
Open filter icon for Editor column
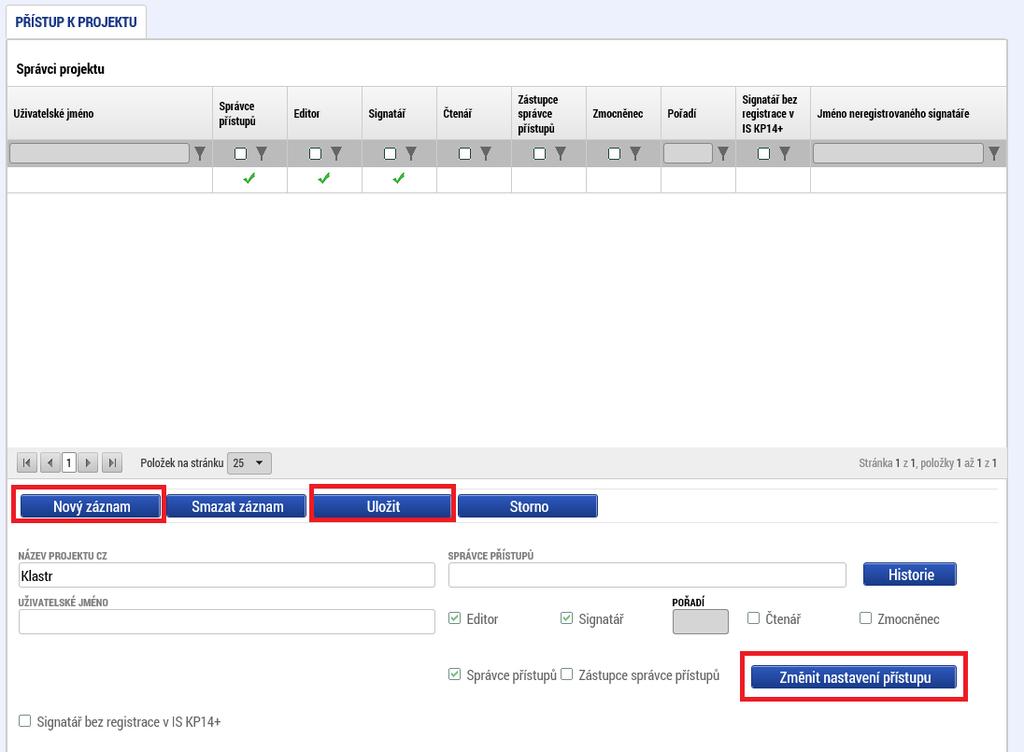[336, 153]
